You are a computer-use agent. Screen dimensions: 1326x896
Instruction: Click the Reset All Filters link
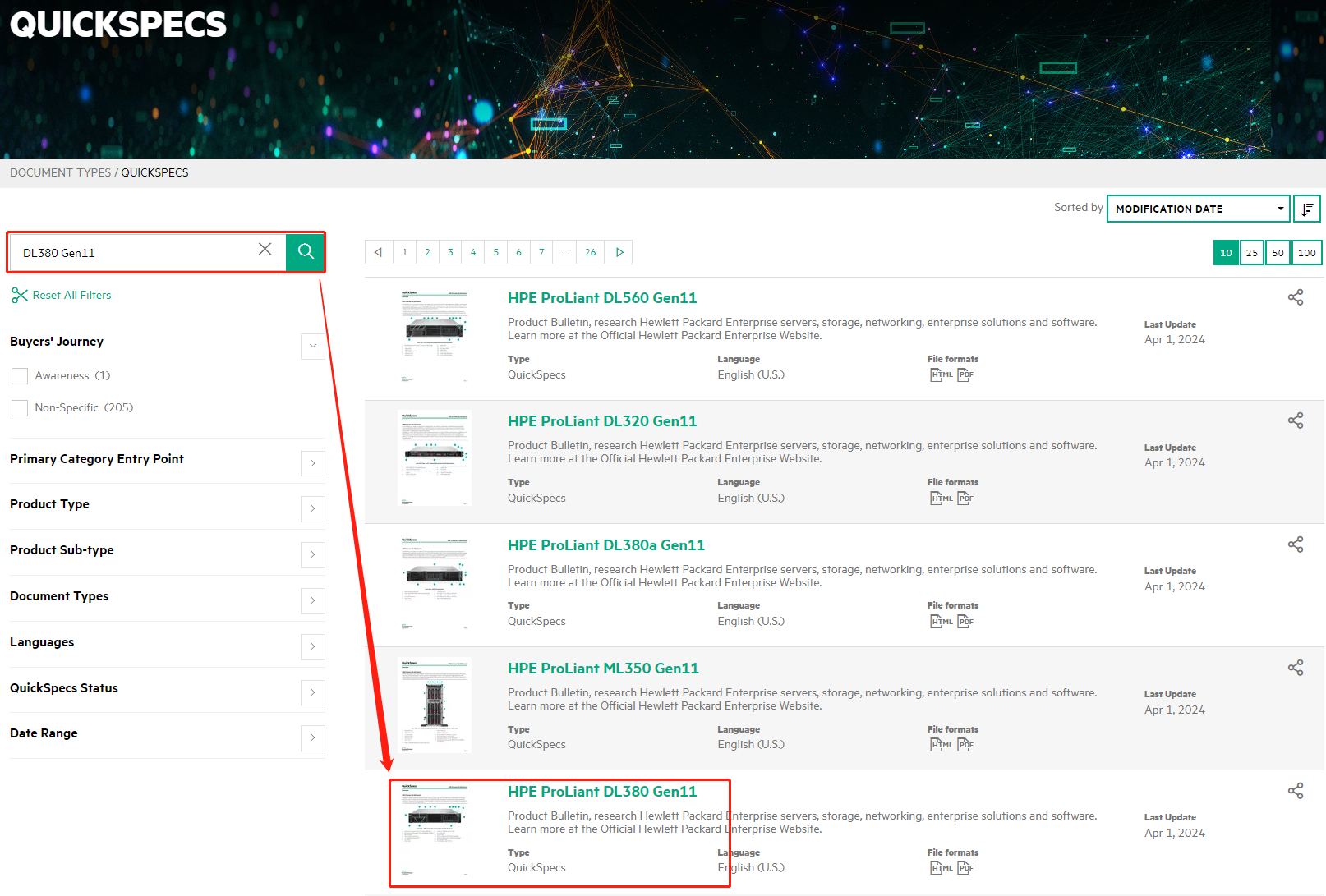click(x=71, y=295)
